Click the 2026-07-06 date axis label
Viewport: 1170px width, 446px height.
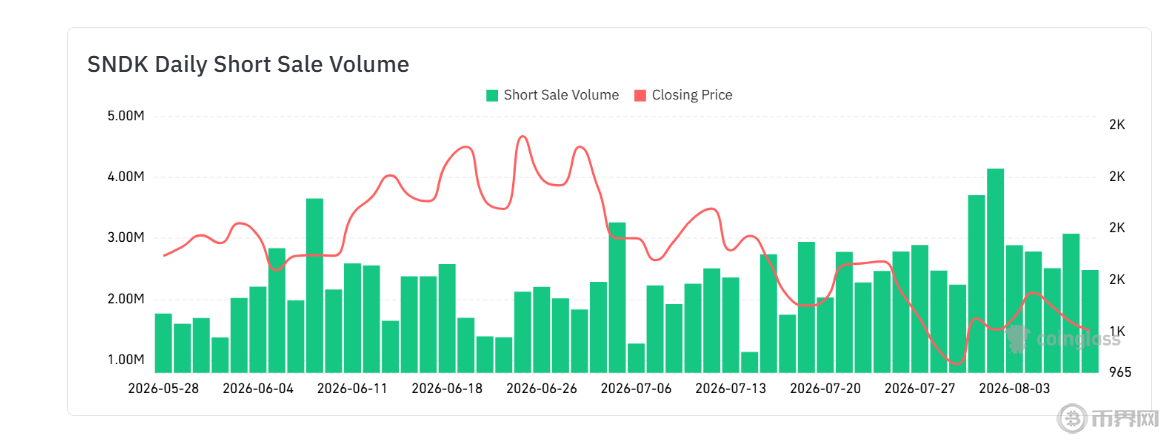click(x=636, y=389)
